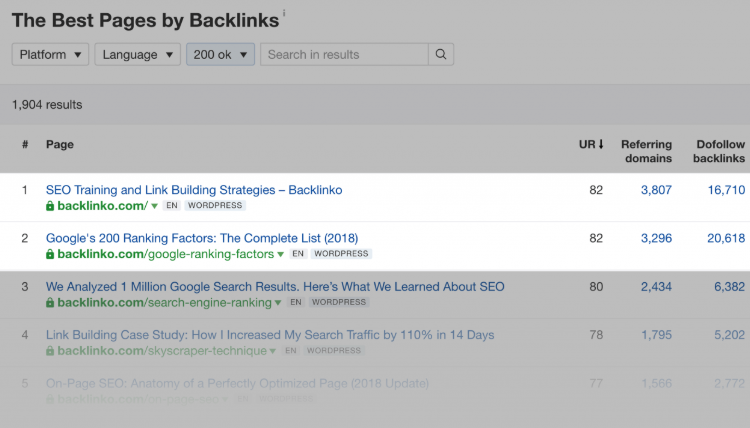Click lock icon beside google-ranking-factors URL
The width and height of the screenshot is (750, 428).
click(50, 254)
